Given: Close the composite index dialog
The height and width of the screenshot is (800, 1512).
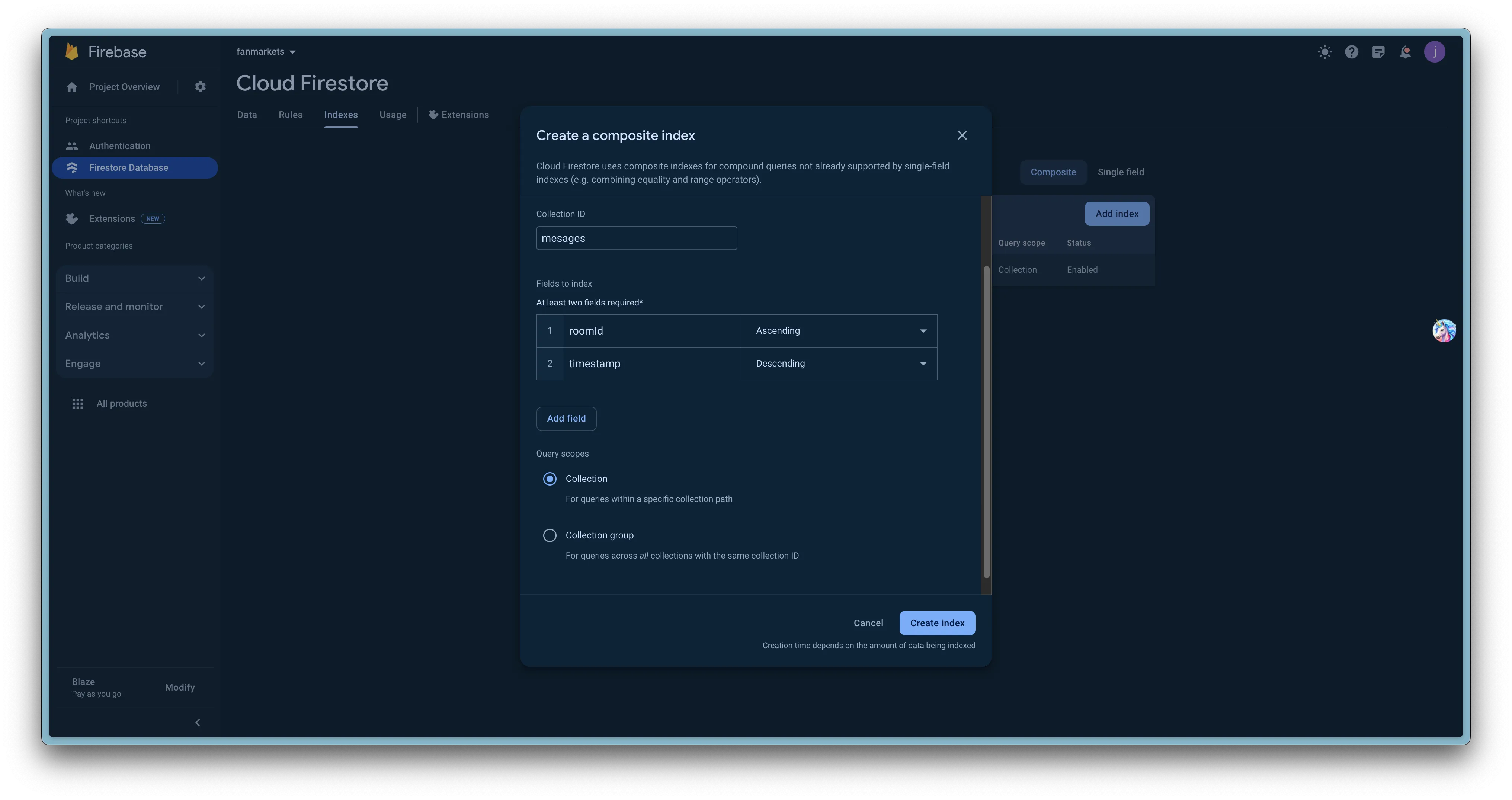Looking at the screenshot, I should point(961,135).
